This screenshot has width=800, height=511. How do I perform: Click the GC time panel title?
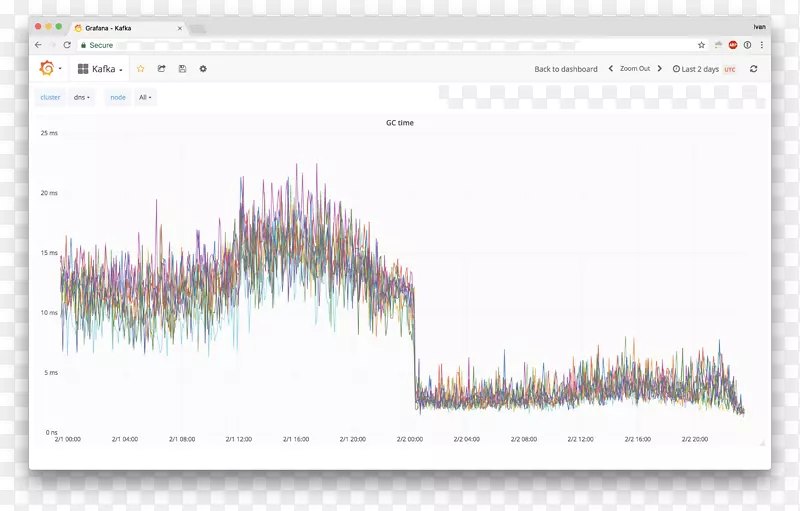400,123
